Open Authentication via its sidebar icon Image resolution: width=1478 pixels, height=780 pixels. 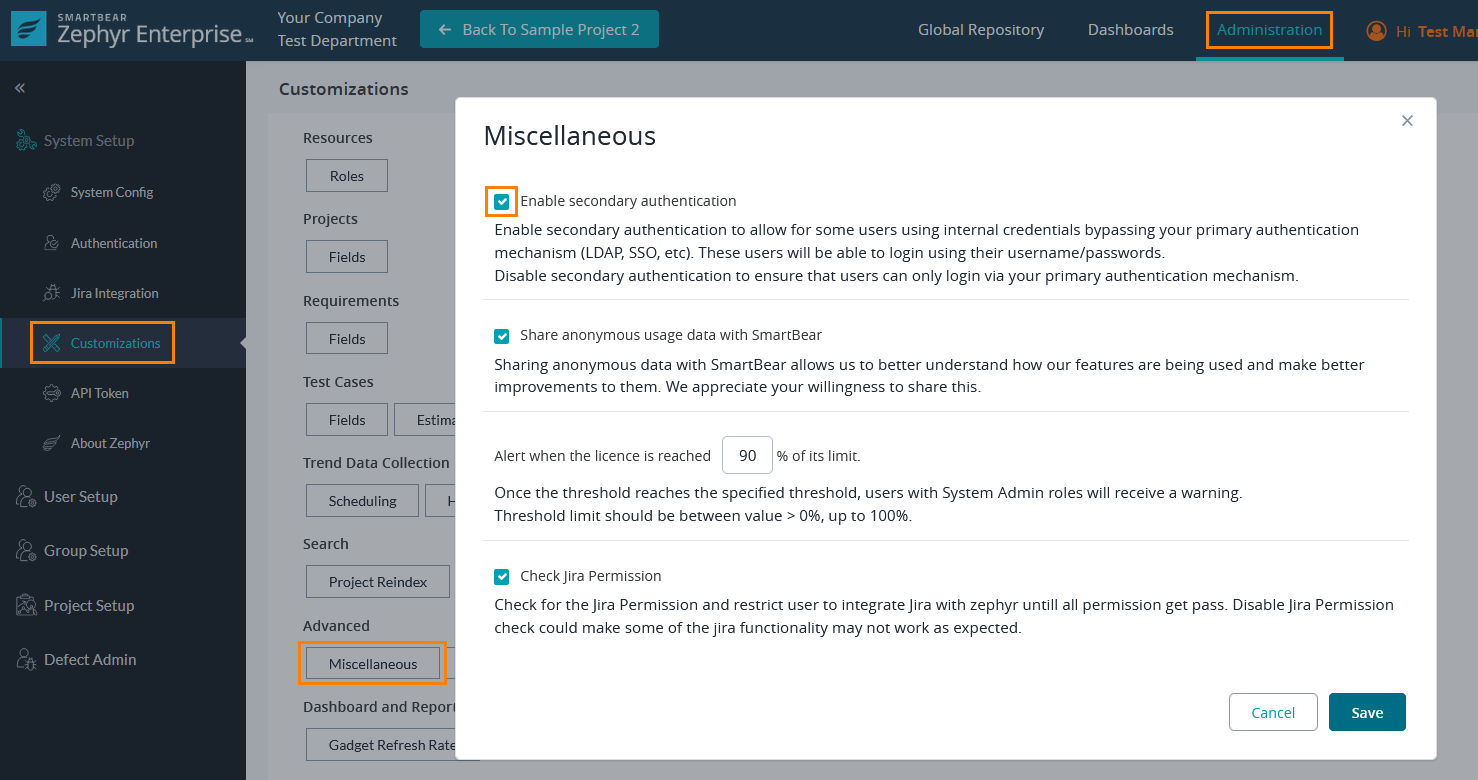point(52,243)
